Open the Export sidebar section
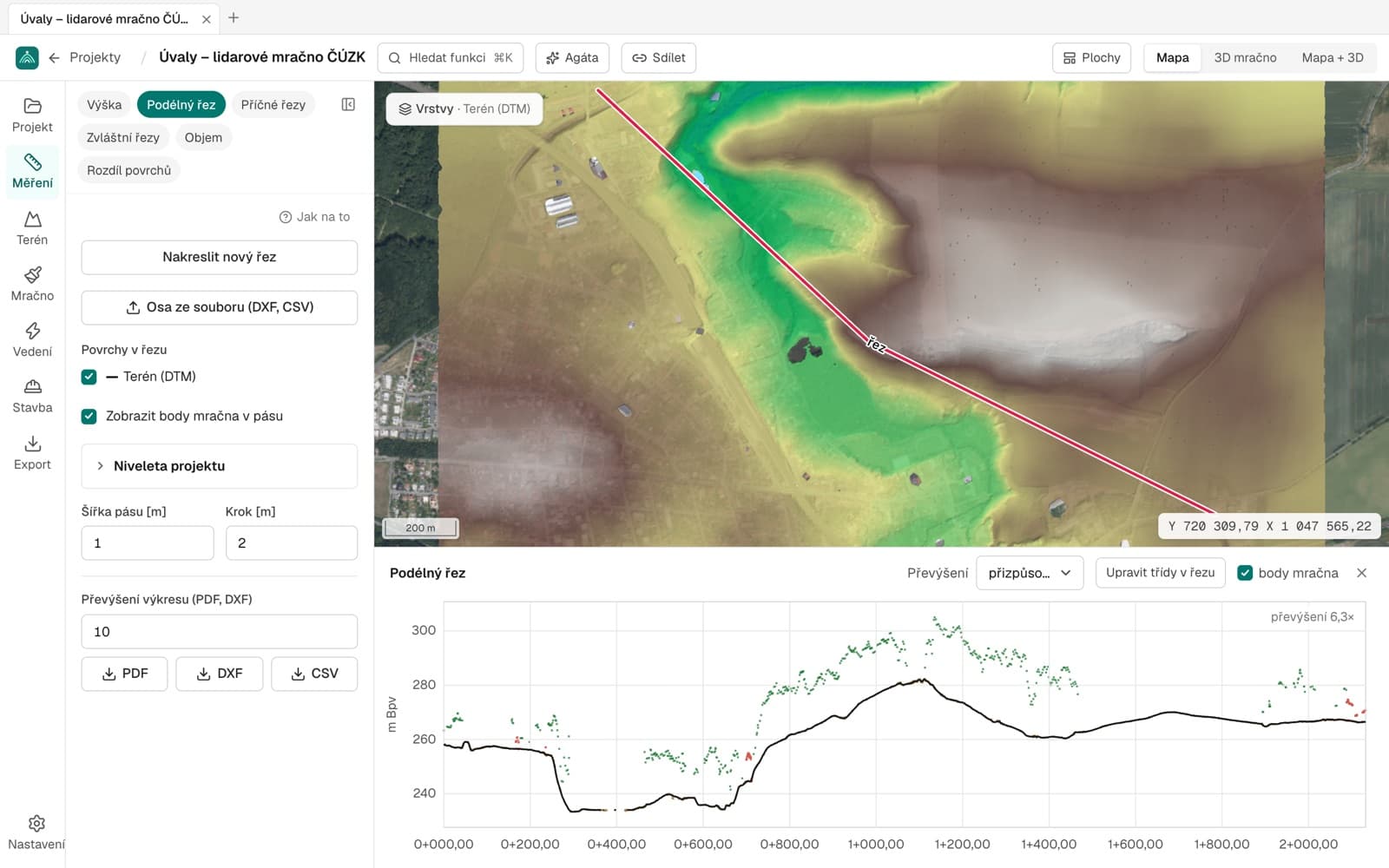Viewport: 1389px width, 868px height. [32, 453]
